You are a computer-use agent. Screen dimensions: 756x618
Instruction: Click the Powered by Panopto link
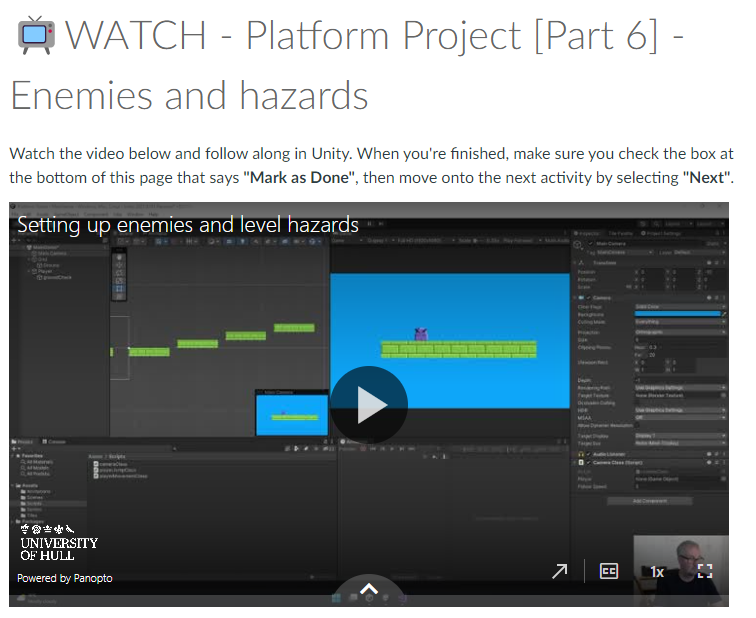[x=65, y=578]
